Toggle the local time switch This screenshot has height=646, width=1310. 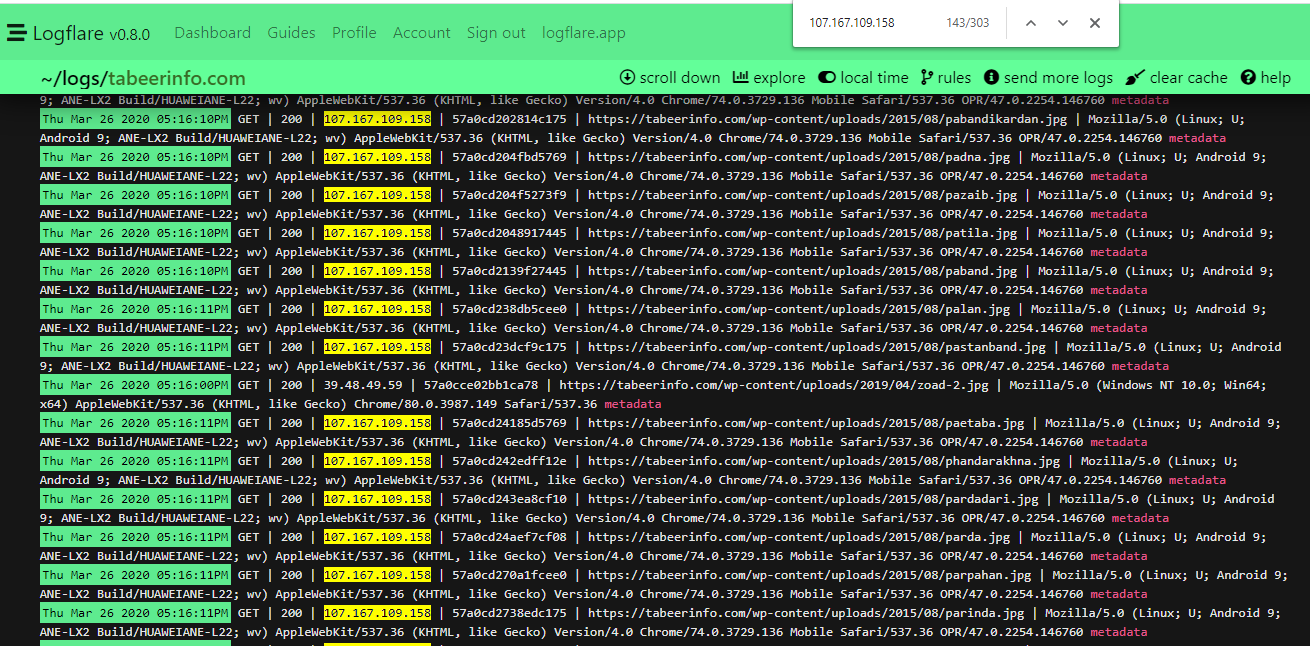(x=826, y=77)
